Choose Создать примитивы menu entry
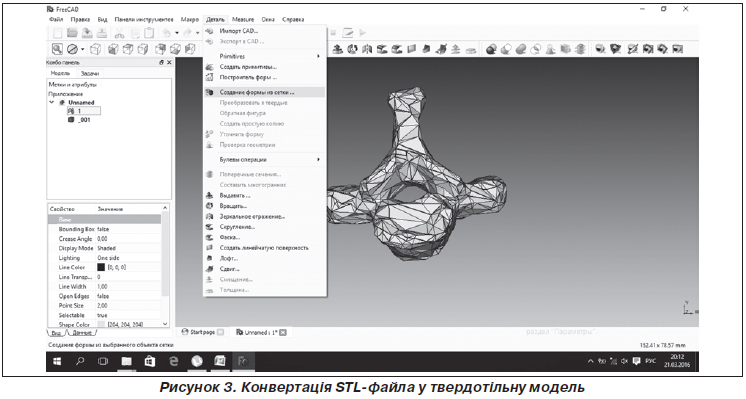The image size is (746, 399). 265,67
